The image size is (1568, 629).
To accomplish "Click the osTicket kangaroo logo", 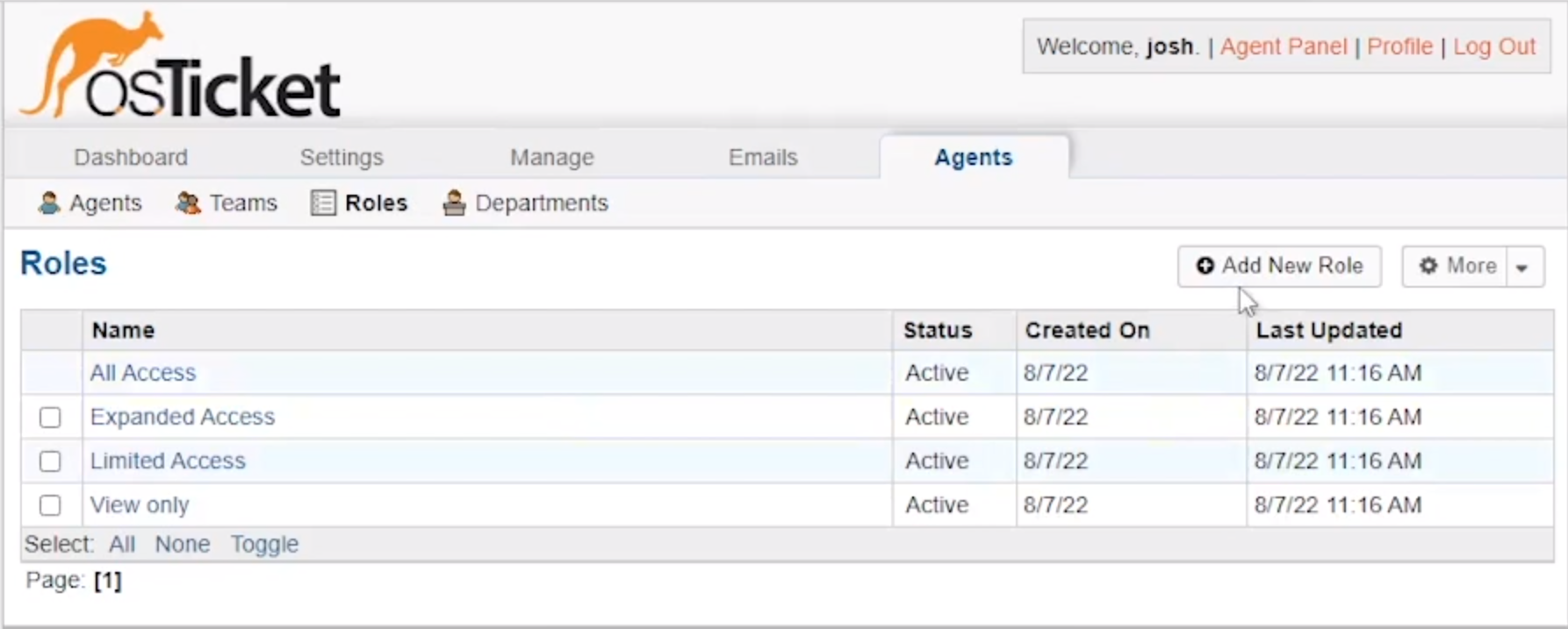I will 180,68.
